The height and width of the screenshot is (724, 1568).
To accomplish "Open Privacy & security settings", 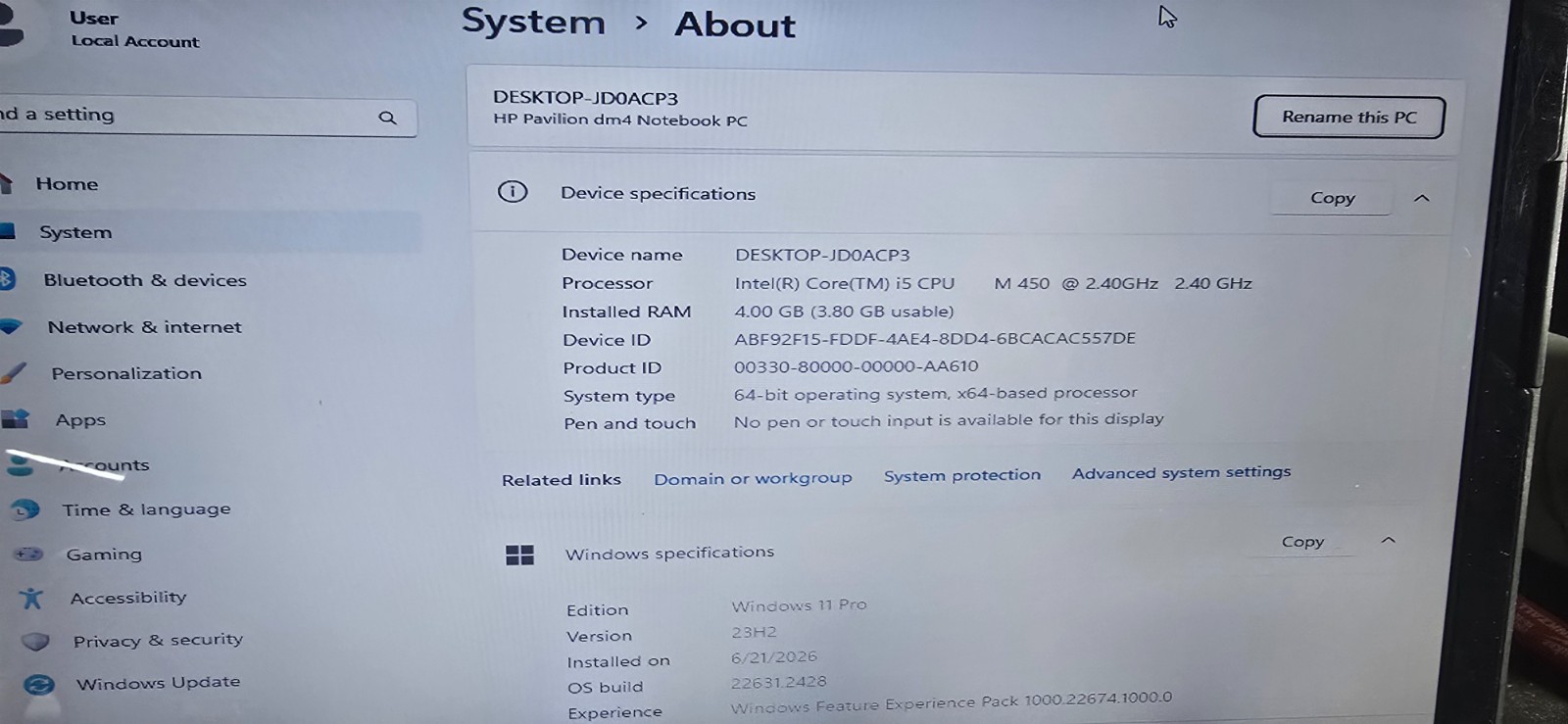I will (x=158, y=641).
